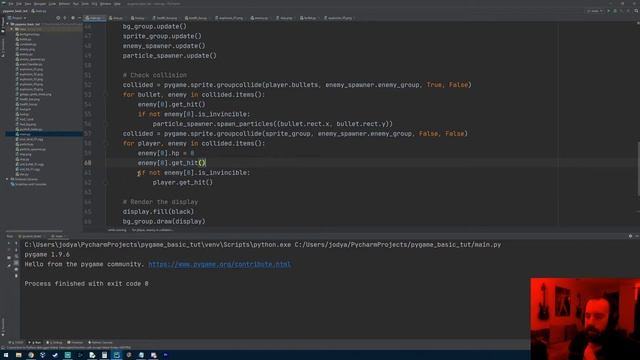640x360 pixels.
Task: Collapse the pygame_basic_tut project root node
Action: (x=8, y=24)
